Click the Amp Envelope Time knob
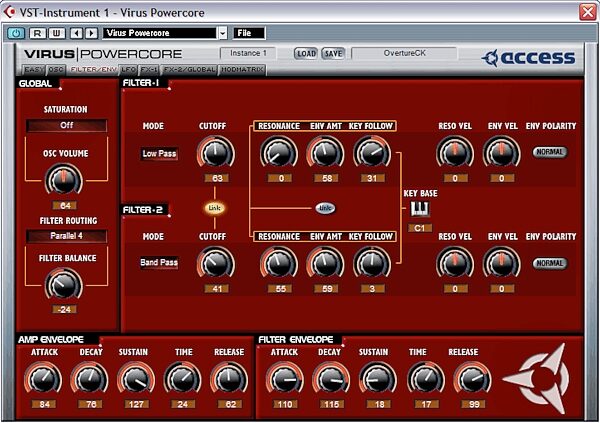Screen dimensions: 600x423 click(183, 379)
